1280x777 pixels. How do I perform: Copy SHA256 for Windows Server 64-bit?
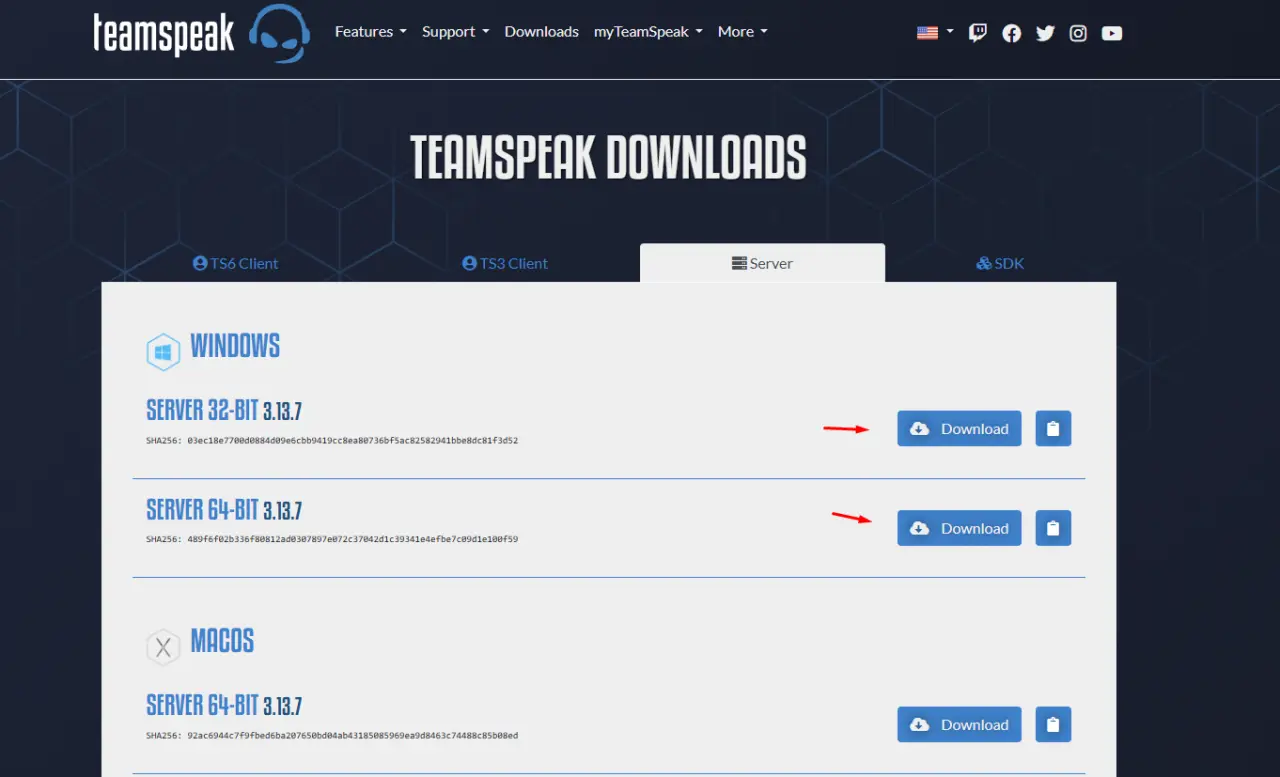pos(1053,528)
